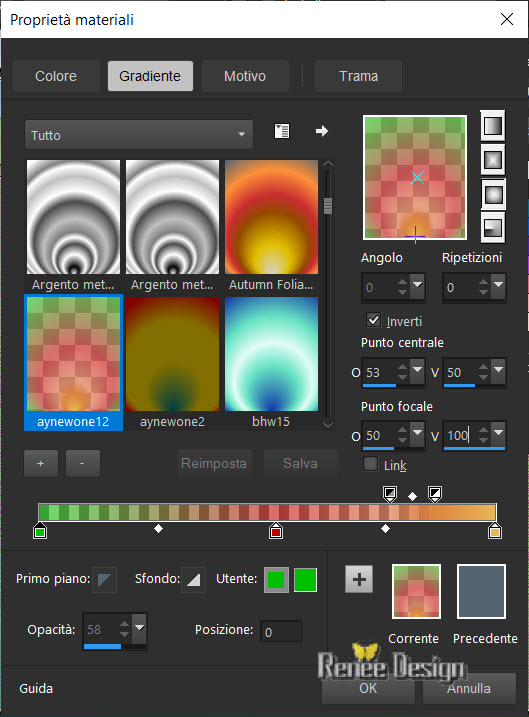The height and width of the screenshot is (717, 529).
Task: Click the Primo piano foreground icon
Action: pyautogui.click(x=104, y=580)
